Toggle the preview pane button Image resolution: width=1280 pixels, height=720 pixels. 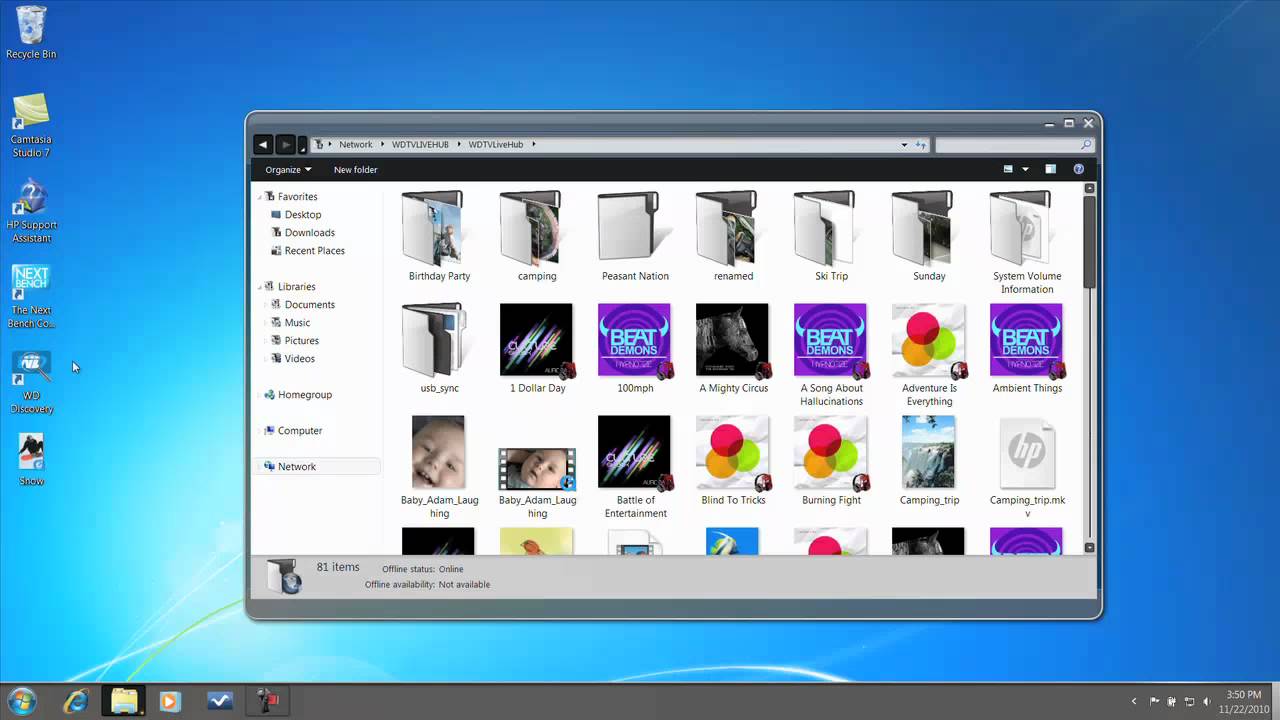[x=1050, y=170]
